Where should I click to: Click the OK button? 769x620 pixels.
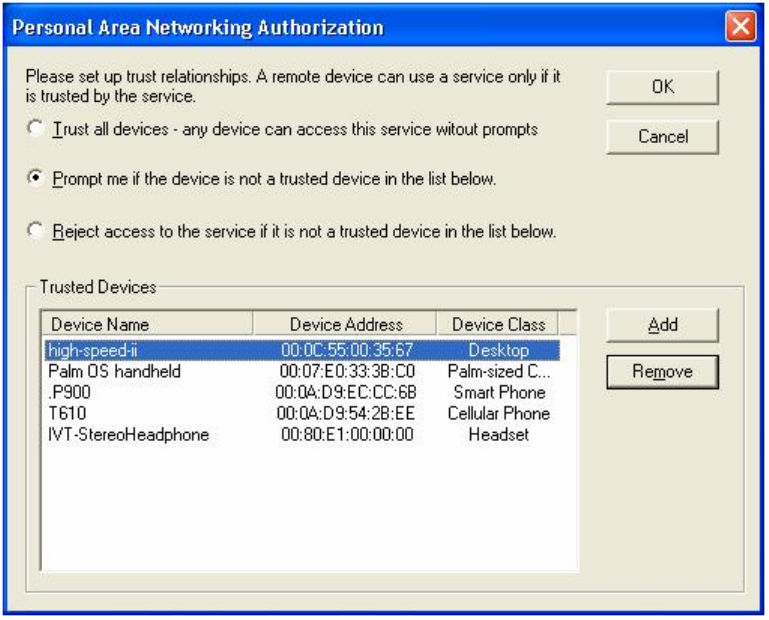(x=662, y=87)
